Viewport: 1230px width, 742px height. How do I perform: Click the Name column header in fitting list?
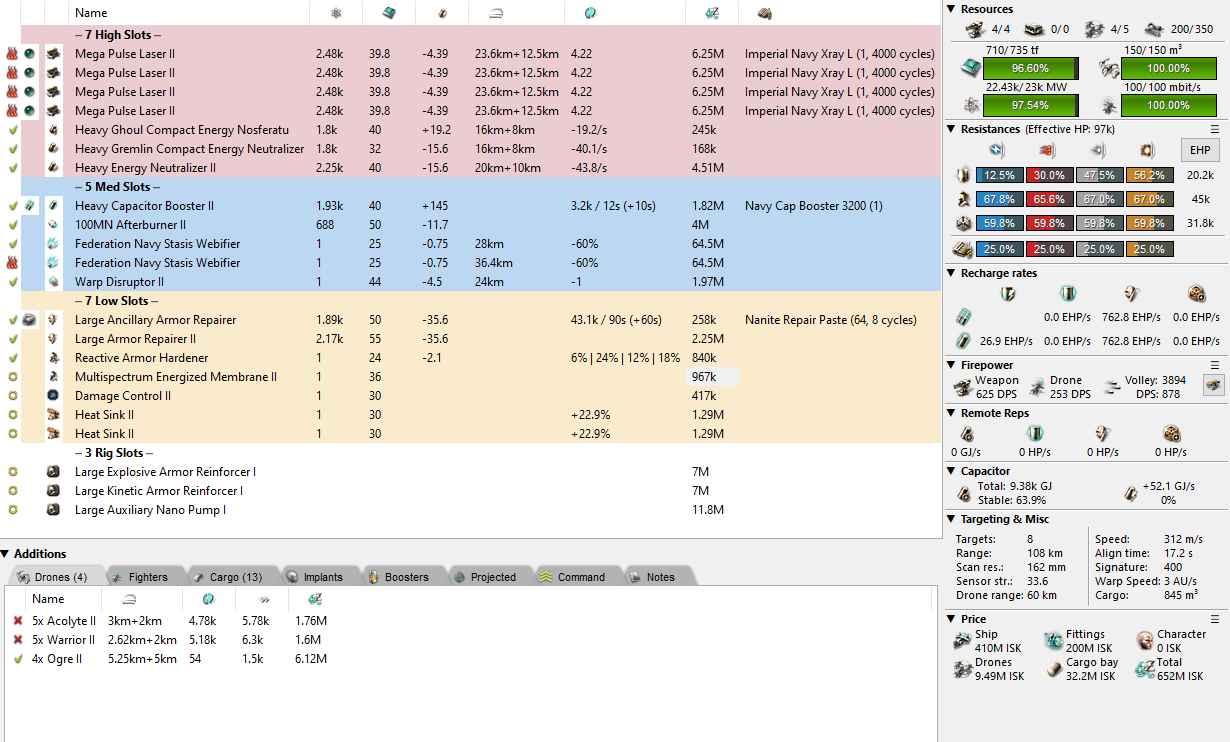[91, 13]
